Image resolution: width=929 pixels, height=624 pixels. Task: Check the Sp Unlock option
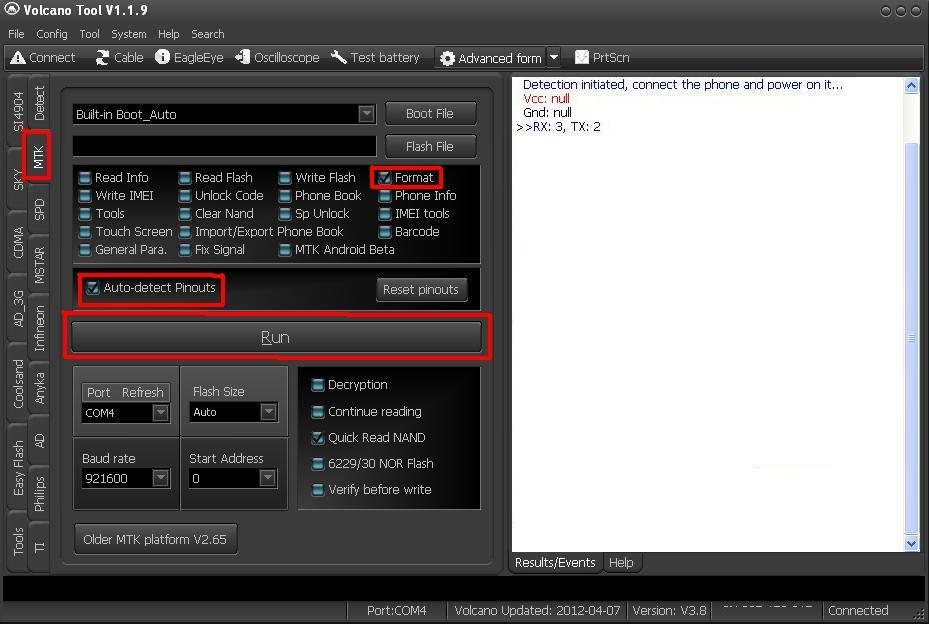286,214
